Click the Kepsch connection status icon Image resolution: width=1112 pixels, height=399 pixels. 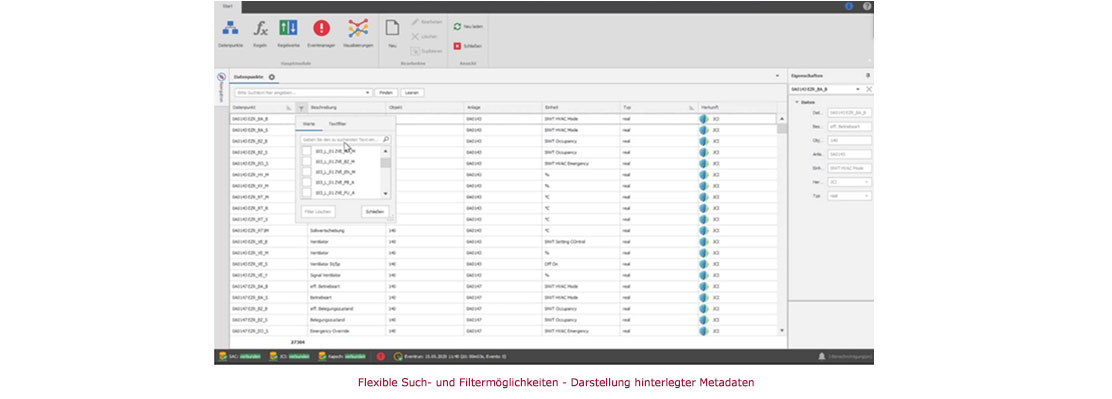[x=322, y=356]
